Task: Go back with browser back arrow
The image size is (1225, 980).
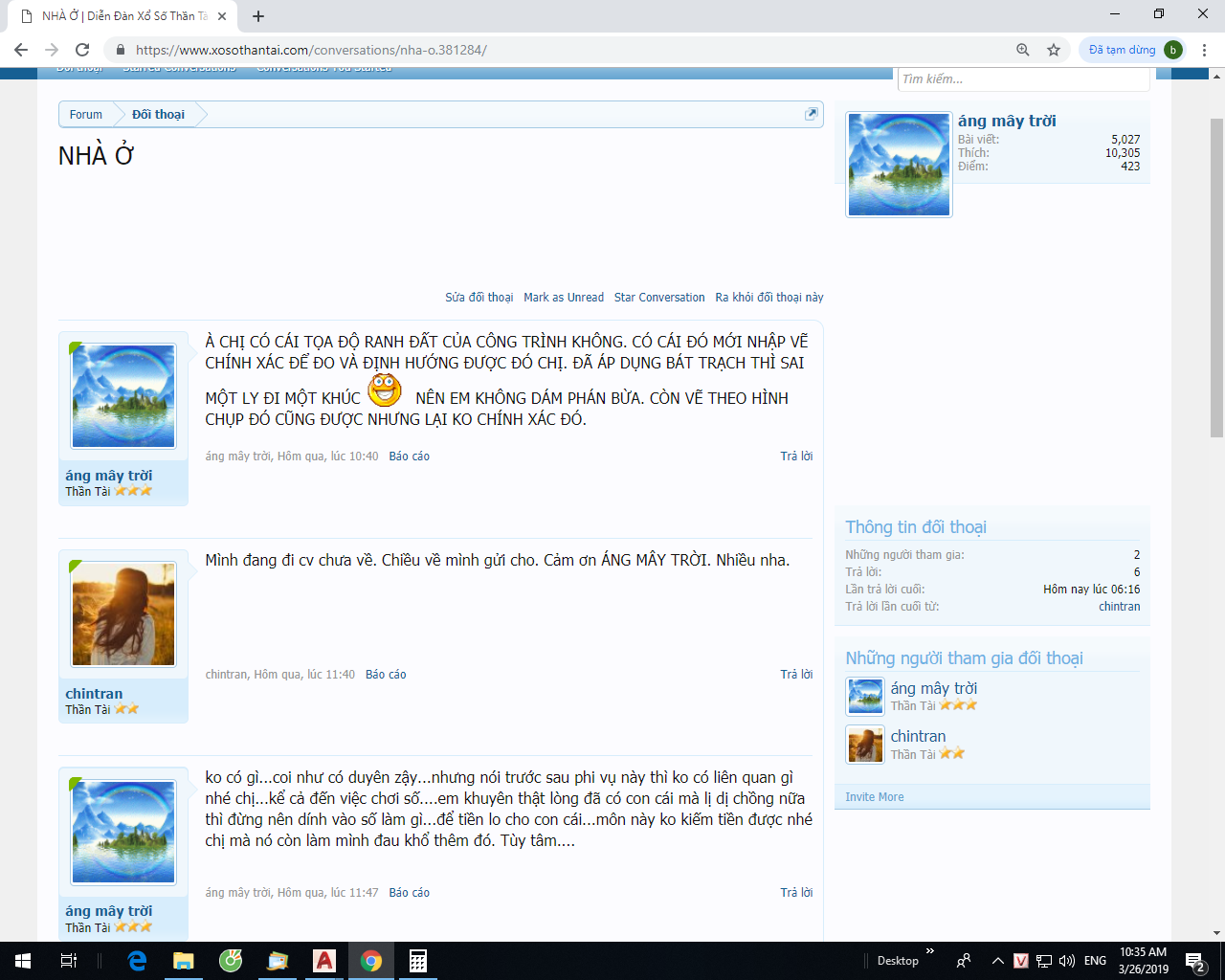Action: point(21,50)
